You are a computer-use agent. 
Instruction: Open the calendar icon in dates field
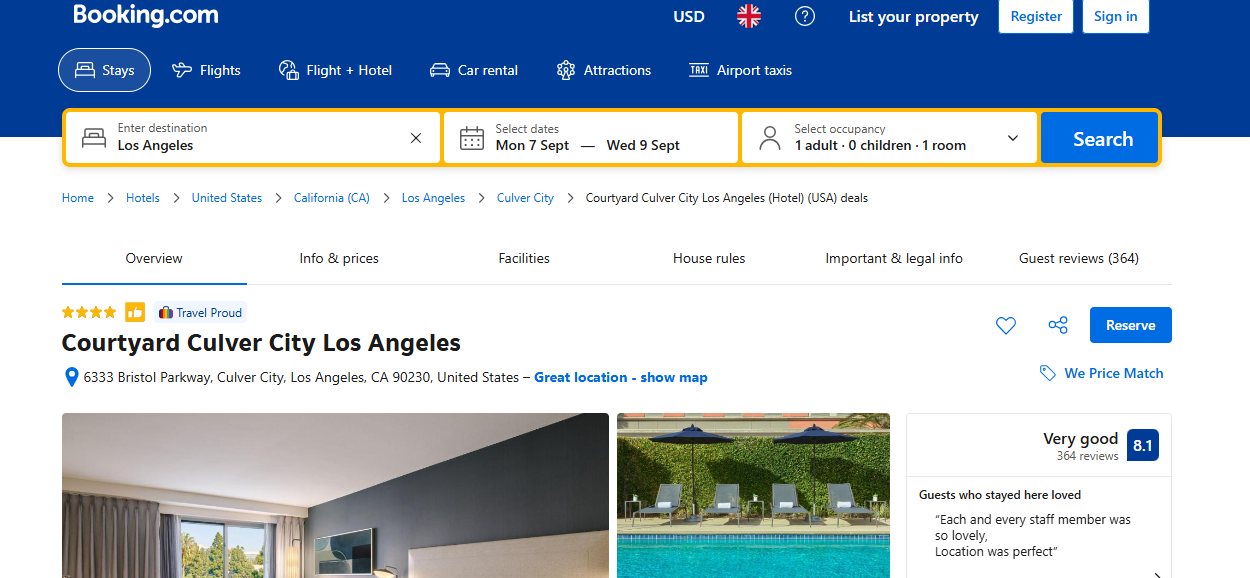pyautogui.click(x=471, y=138)
